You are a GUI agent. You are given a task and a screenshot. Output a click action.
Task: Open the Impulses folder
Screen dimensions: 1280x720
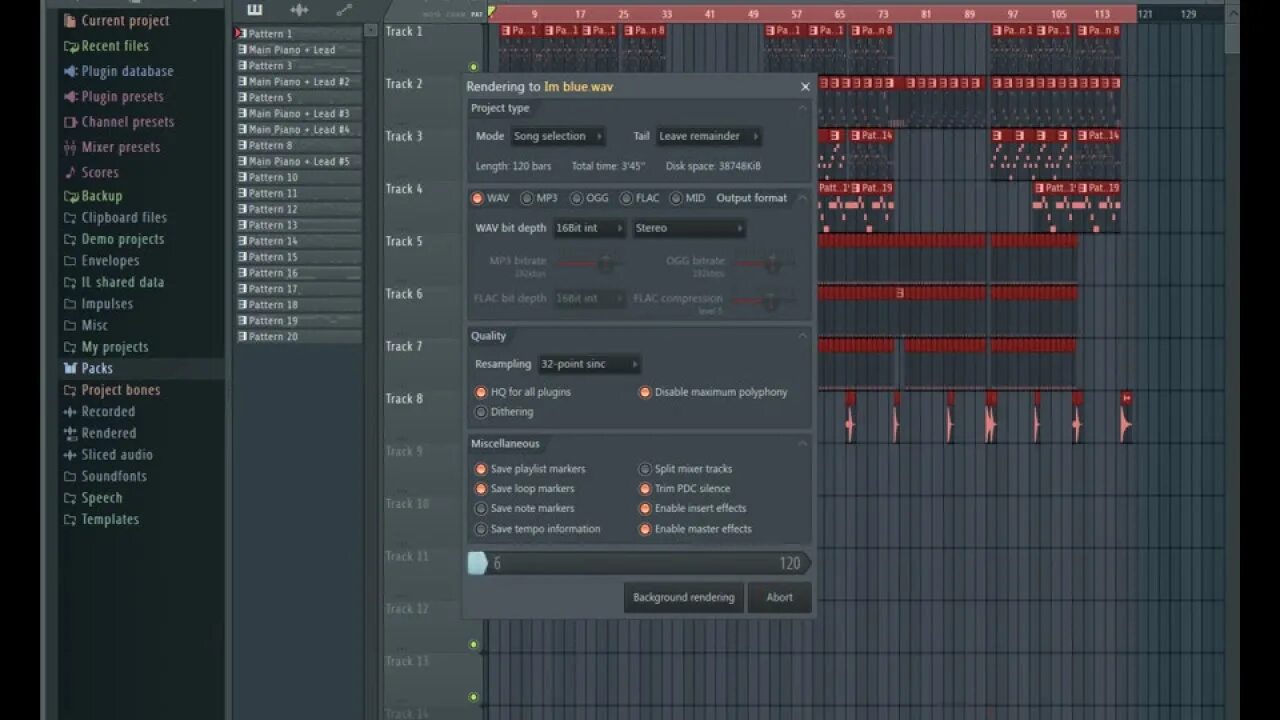click(x=97, y=304)
